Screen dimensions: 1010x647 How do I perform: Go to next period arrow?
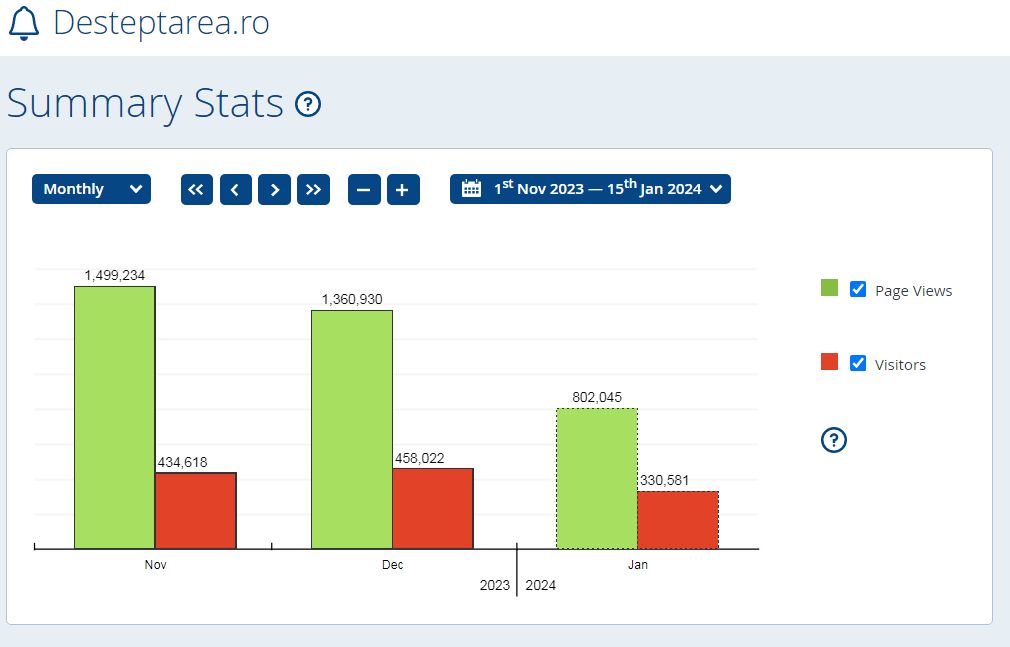[274, 189]
